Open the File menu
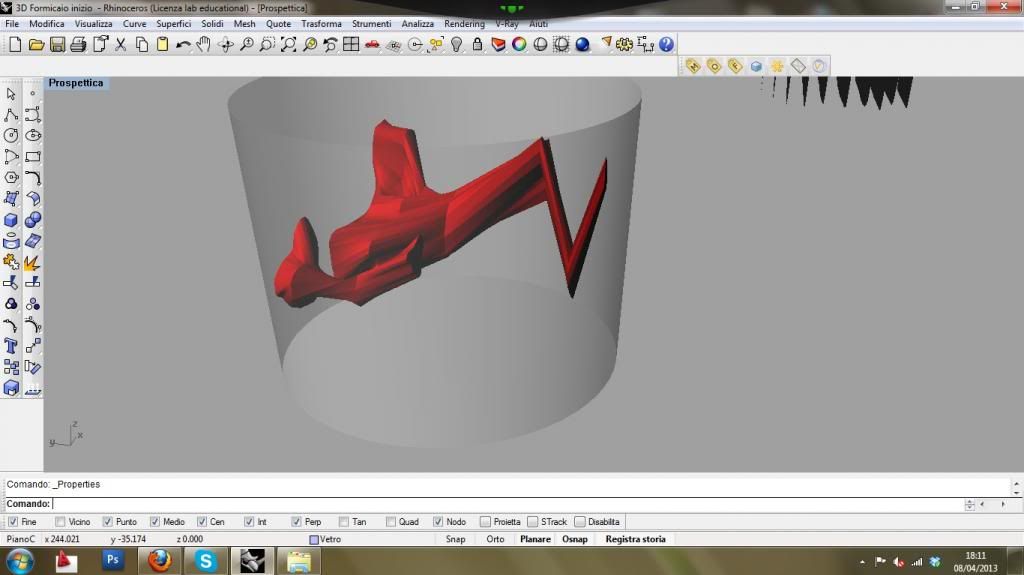The image size is (1024, 575). pyautogui.click(x=12, y=24)
